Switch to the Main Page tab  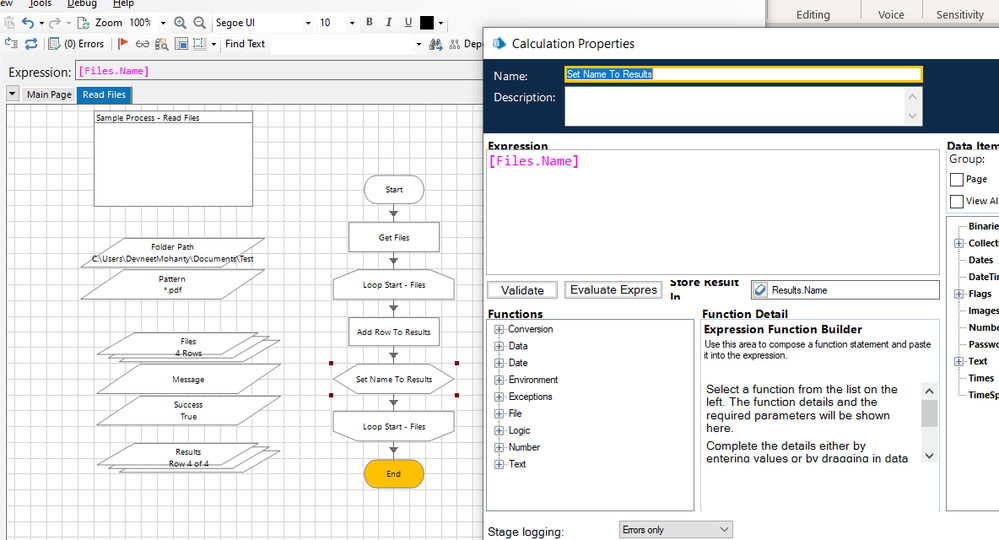49,95
